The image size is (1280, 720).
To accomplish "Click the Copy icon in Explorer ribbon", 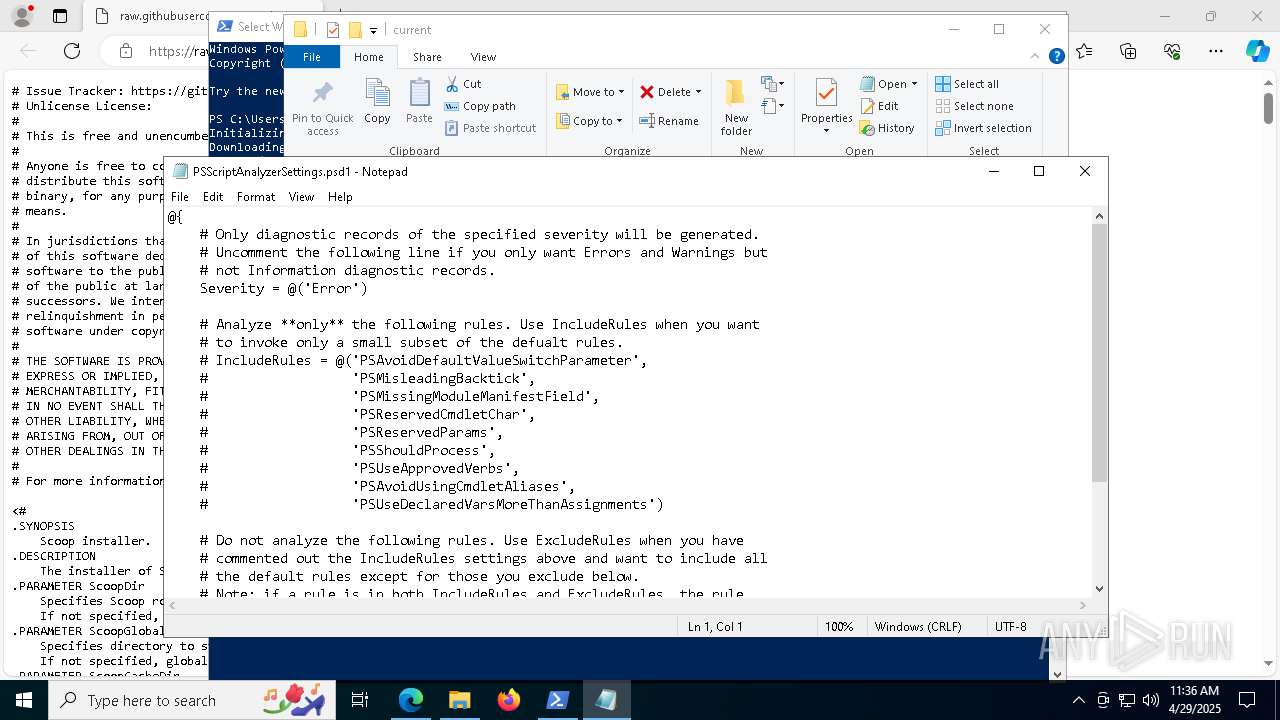I will pos(377,101).
